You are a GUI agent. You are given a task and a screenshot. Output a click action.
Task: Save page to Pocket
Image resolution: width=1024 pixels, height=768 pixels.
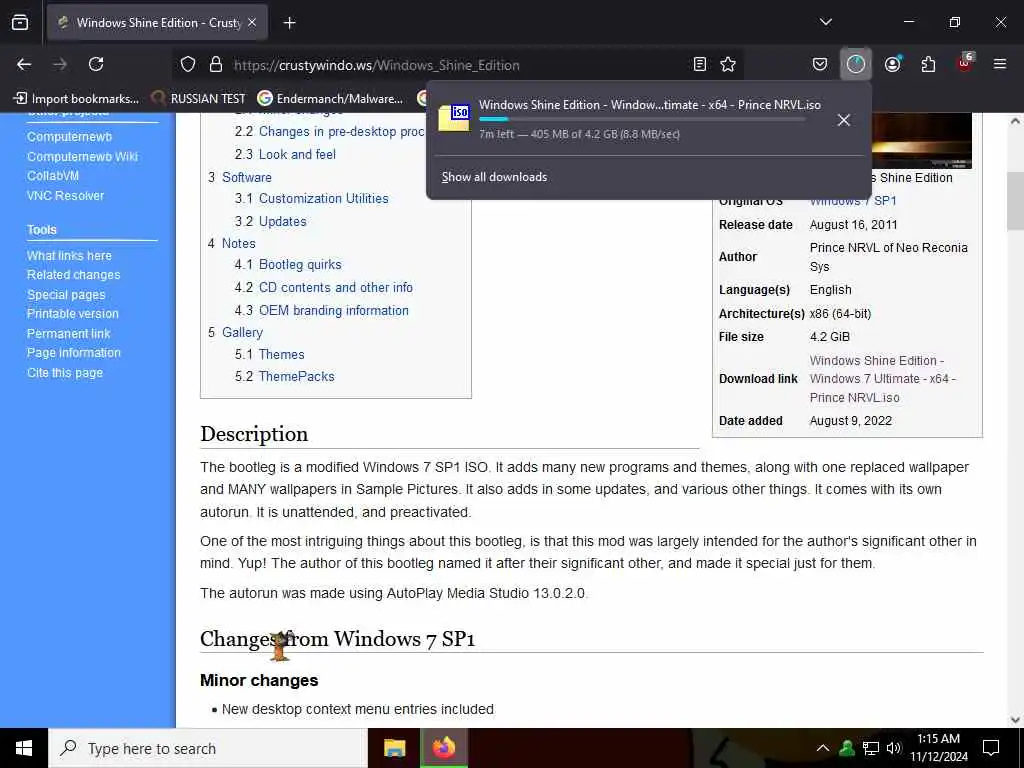(x=820, y=64)
